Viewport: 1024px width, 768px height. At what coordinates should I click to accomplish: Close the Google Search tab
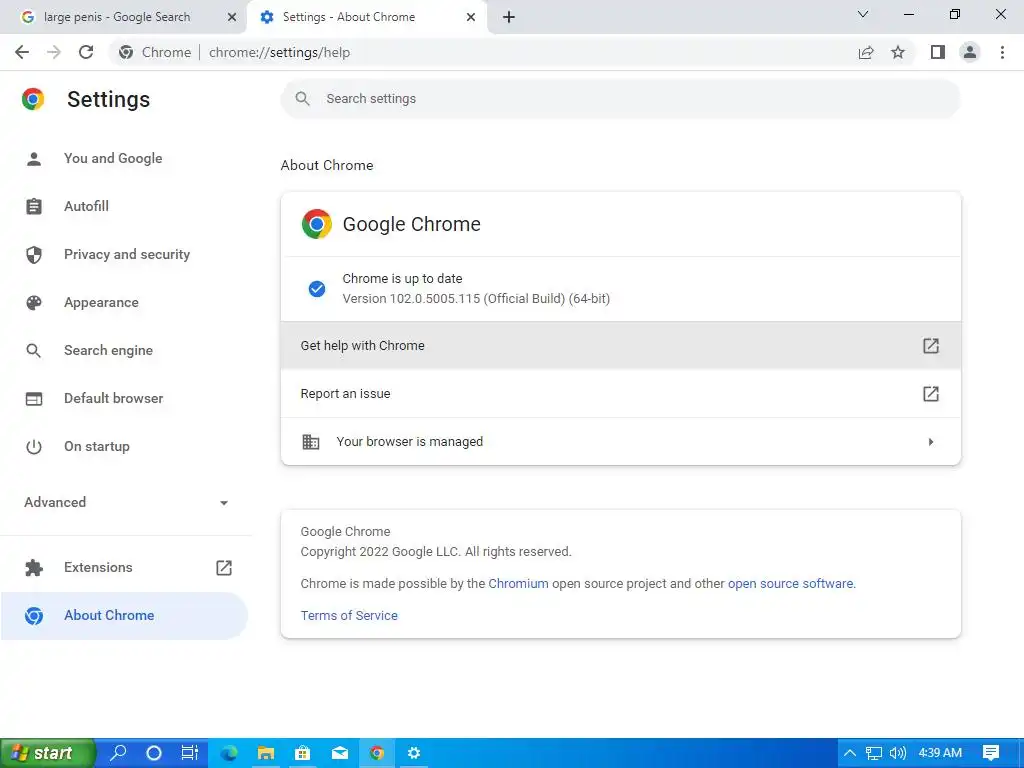(231, 17)
